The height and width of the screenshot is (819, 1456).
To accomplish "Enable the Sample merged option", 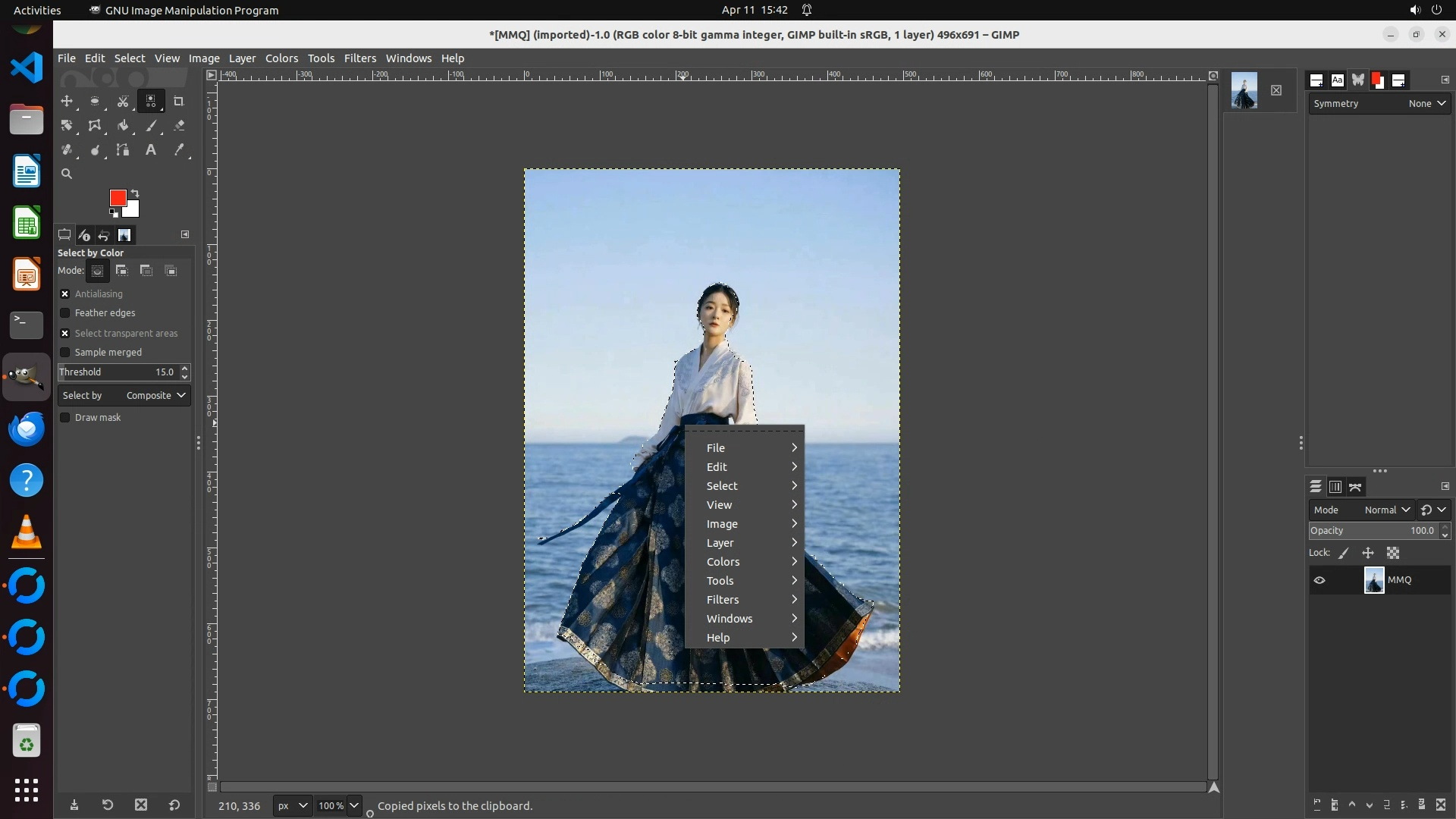I will (x=65, y=353).
